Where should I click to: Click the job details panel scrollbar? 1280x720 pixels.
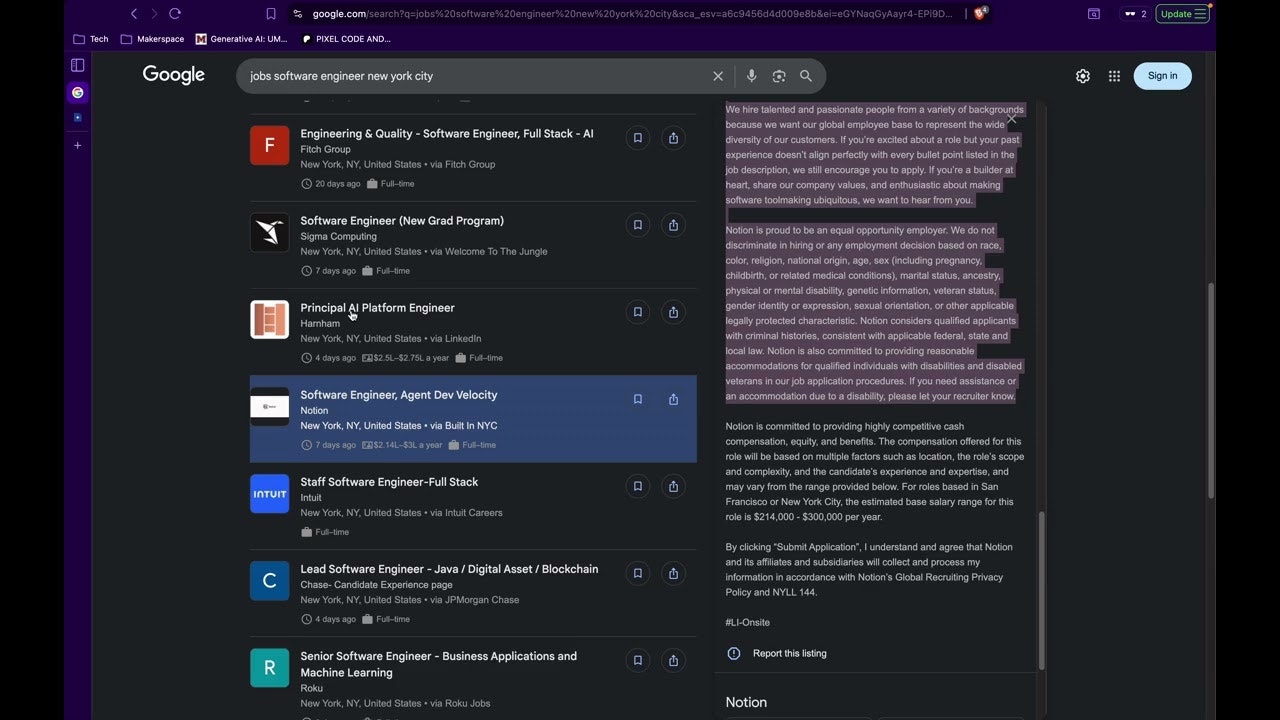pos(1041,590)
